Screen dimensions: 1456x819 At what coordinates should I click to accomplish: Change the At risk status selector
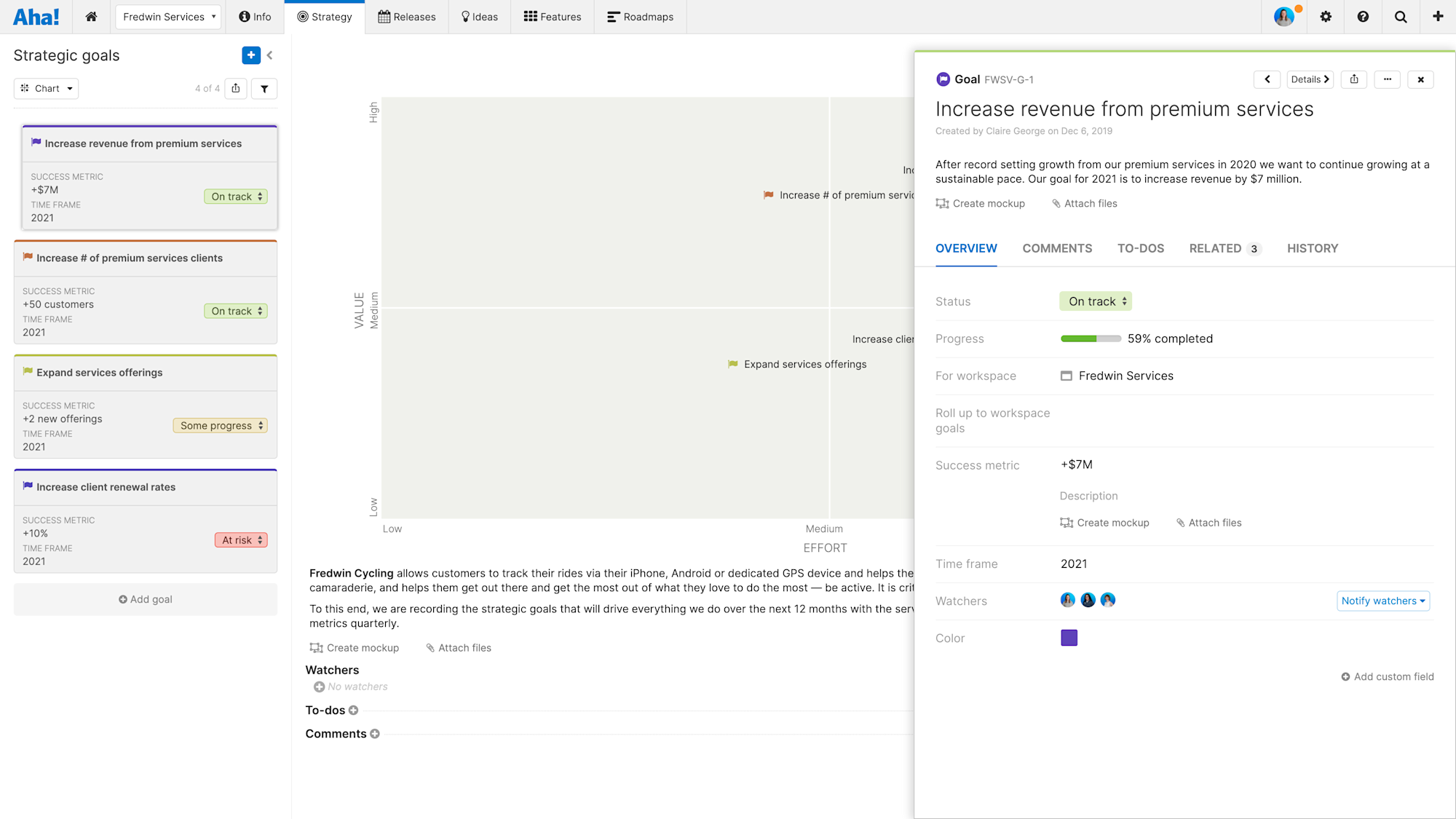coord(241,540)
